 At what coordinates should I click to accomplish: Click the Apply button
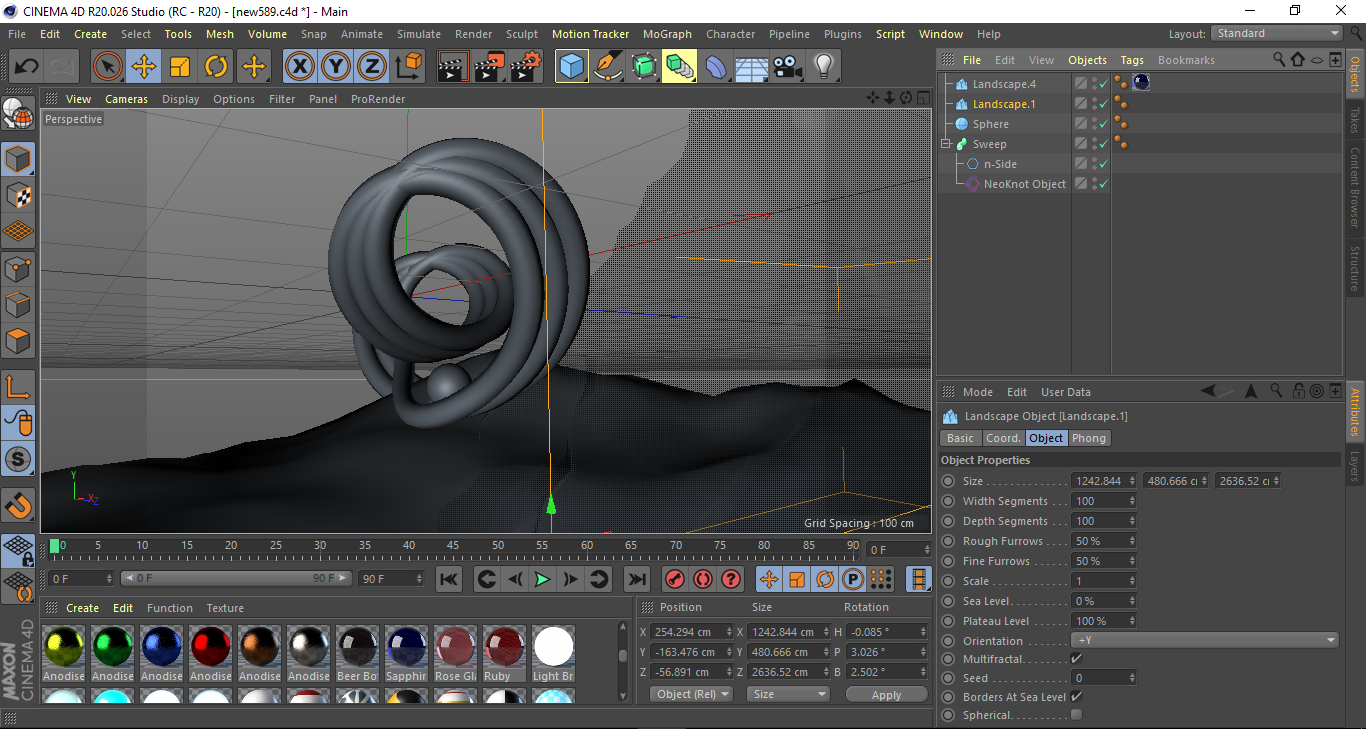[x=886, y=694]
